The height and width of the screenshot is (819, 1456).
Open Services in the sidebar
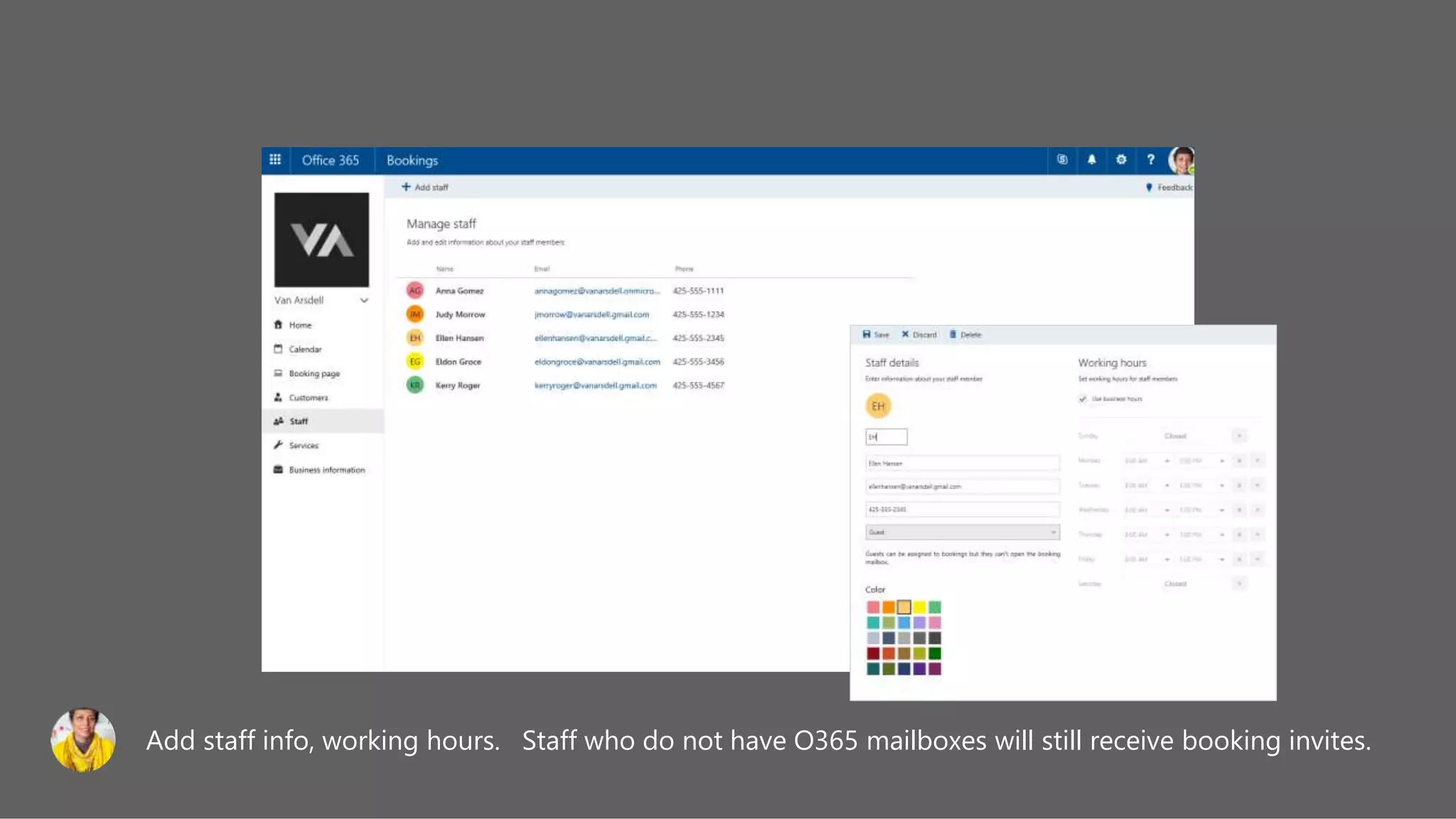304,446
